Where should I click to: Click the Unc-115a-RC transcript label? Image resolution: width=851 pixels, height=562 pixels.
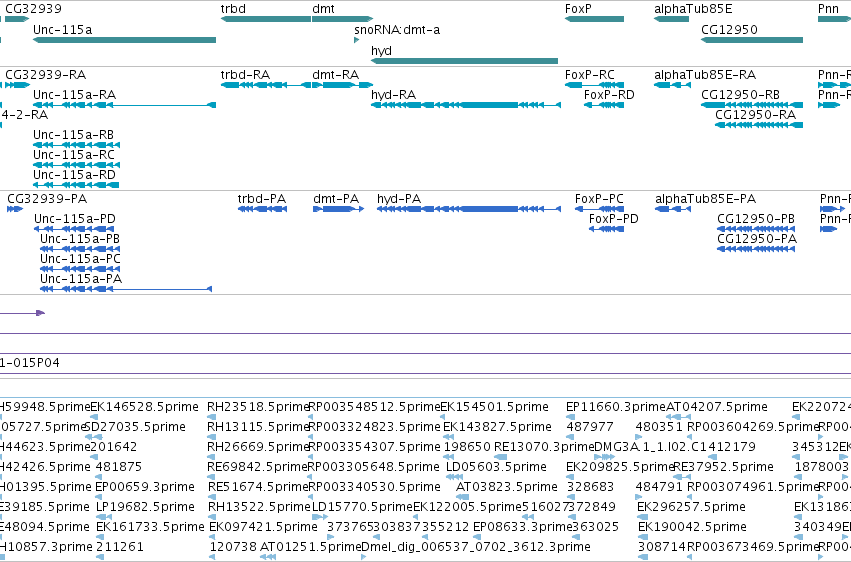point(74,155)
